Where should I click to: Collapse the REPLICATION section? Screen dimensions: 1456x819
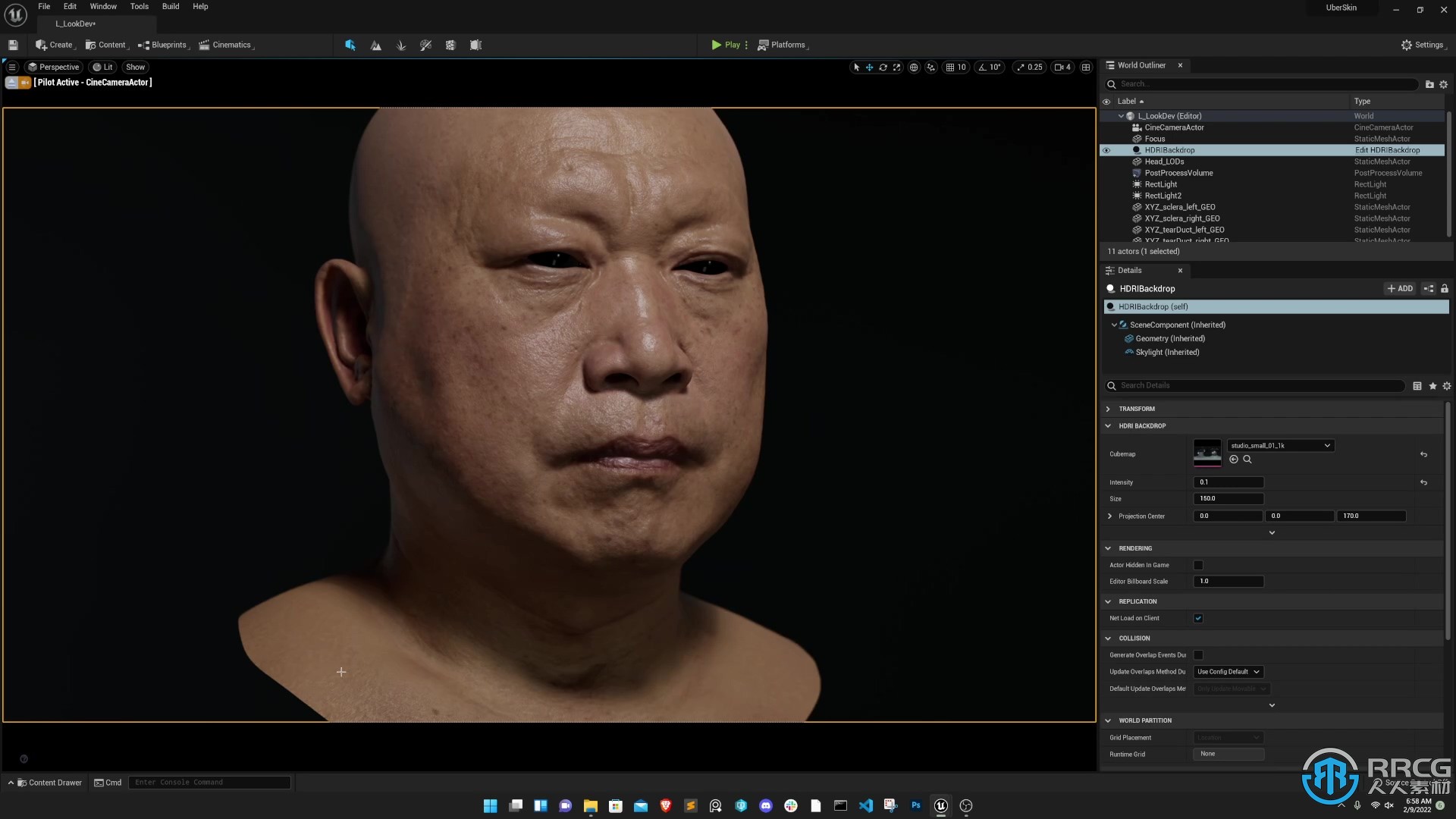[1108, 601]
